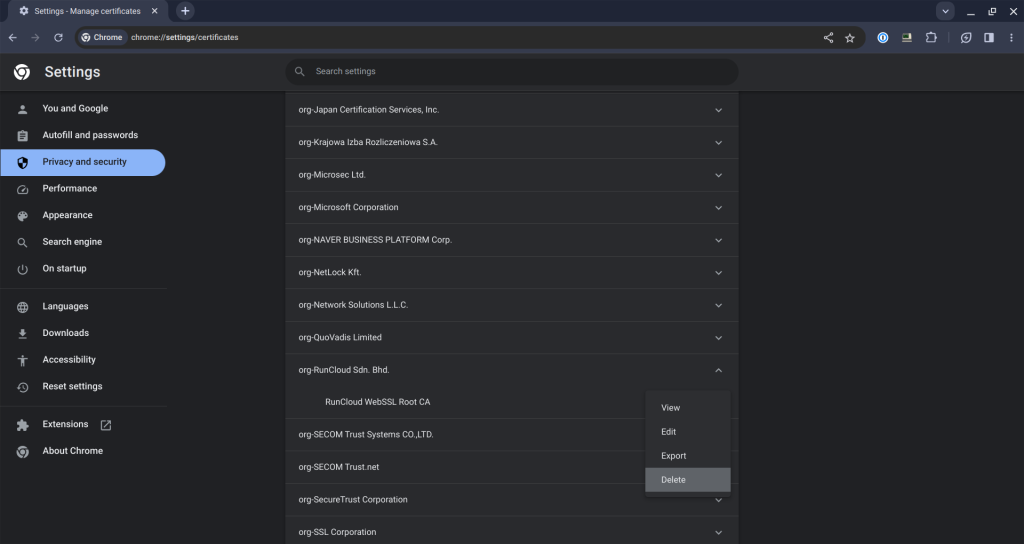This screenshot has height=544, width=1024.
Task: Click the Autofill and passwords clipboard icon
Action: coord(22,136)
